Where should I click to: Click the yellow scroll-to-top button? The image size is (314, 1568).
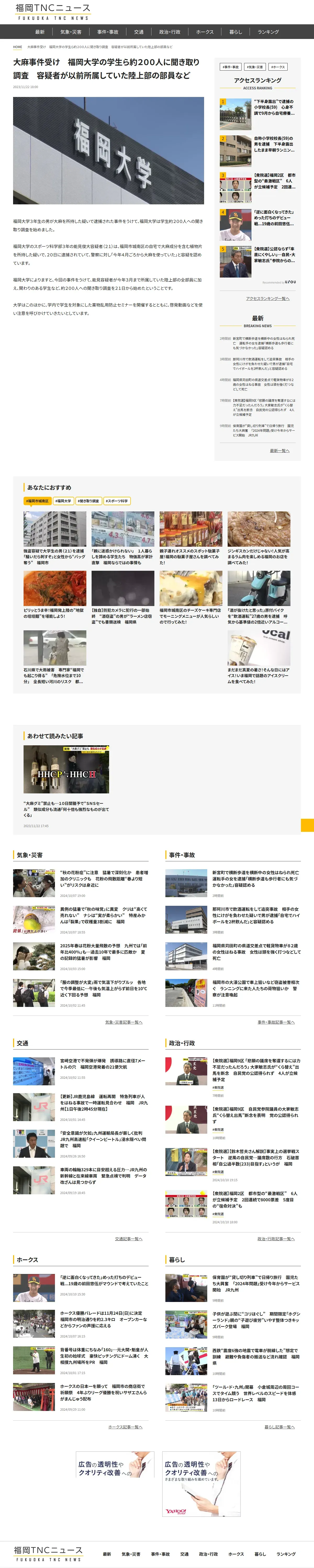click(307, 825)
